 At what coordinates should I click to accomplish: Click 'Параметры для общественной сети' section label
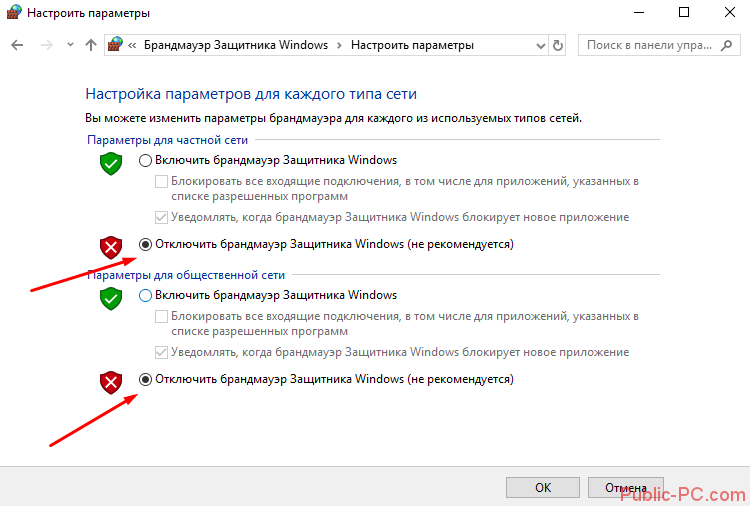point(186,275)
